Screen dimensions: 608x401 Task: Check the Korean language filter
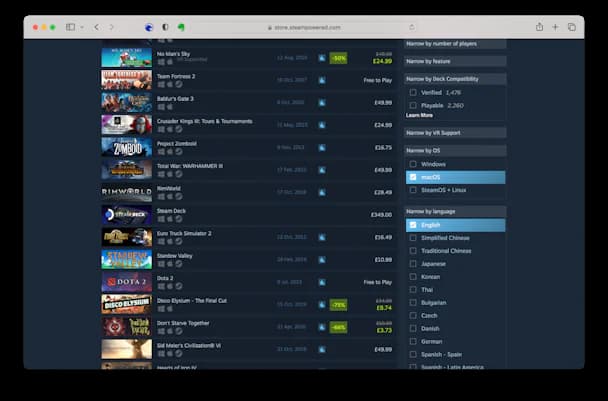pyautogui.click(x=413, y=277)
